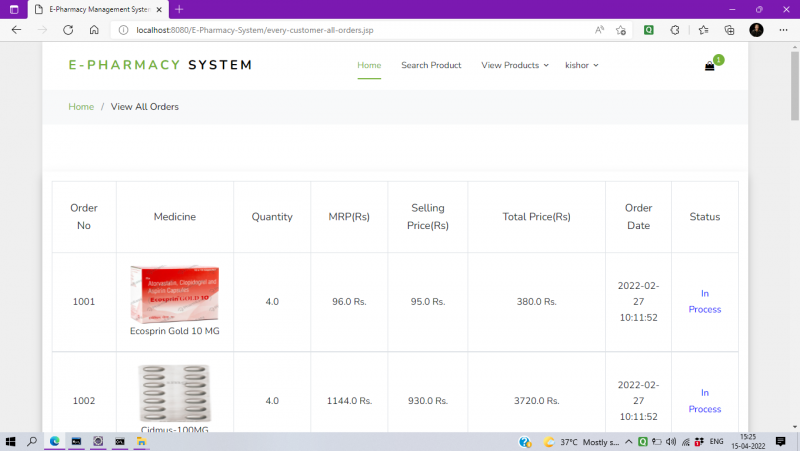Click the Cidmus-100MG medicine image
Screen dimensions: 800x451
click(174, 393)
